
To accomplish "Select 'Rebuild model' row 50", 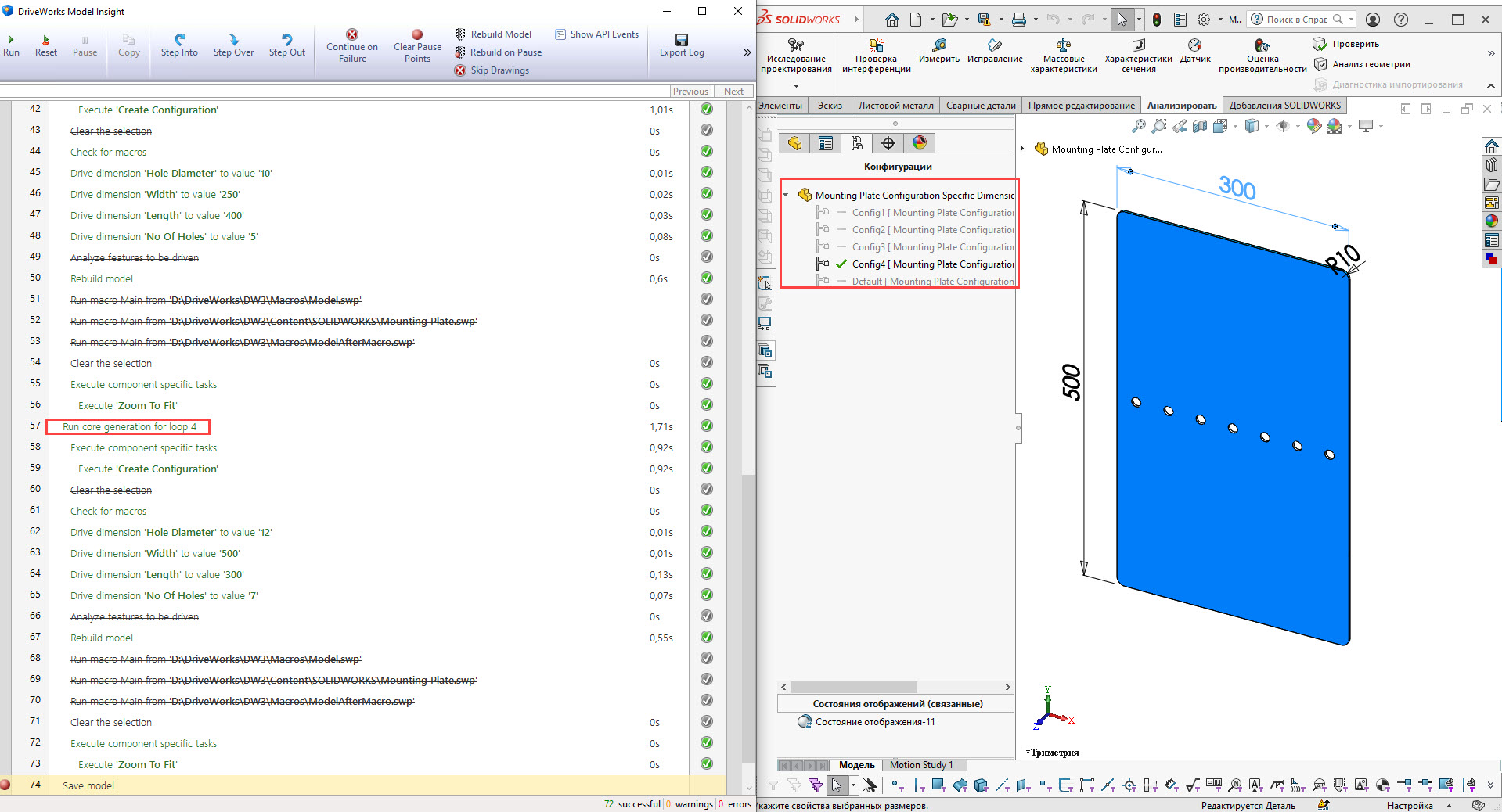I will pos(102,278).
